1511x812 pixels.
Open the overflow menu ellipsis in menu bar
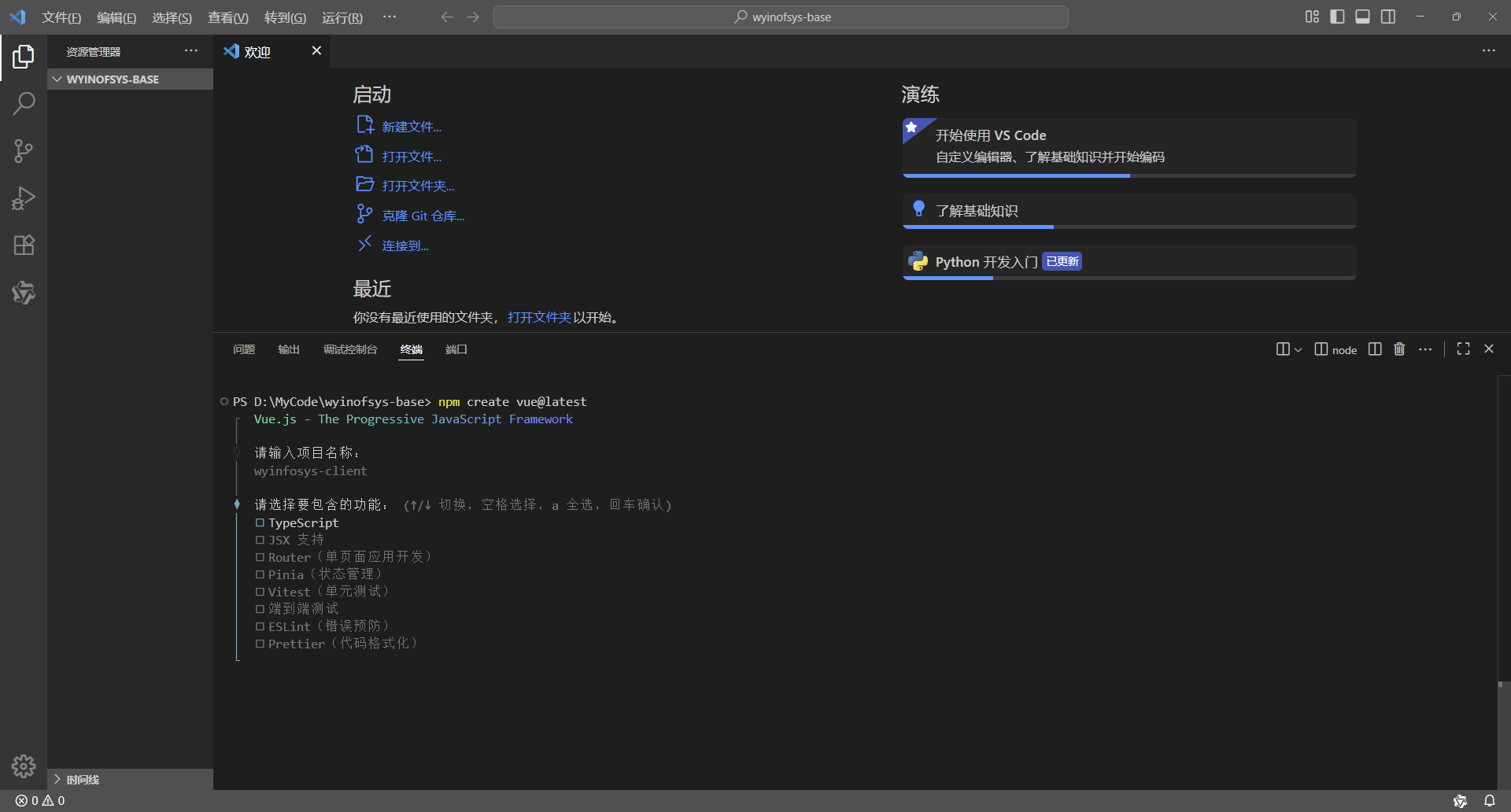pos(390,17)
